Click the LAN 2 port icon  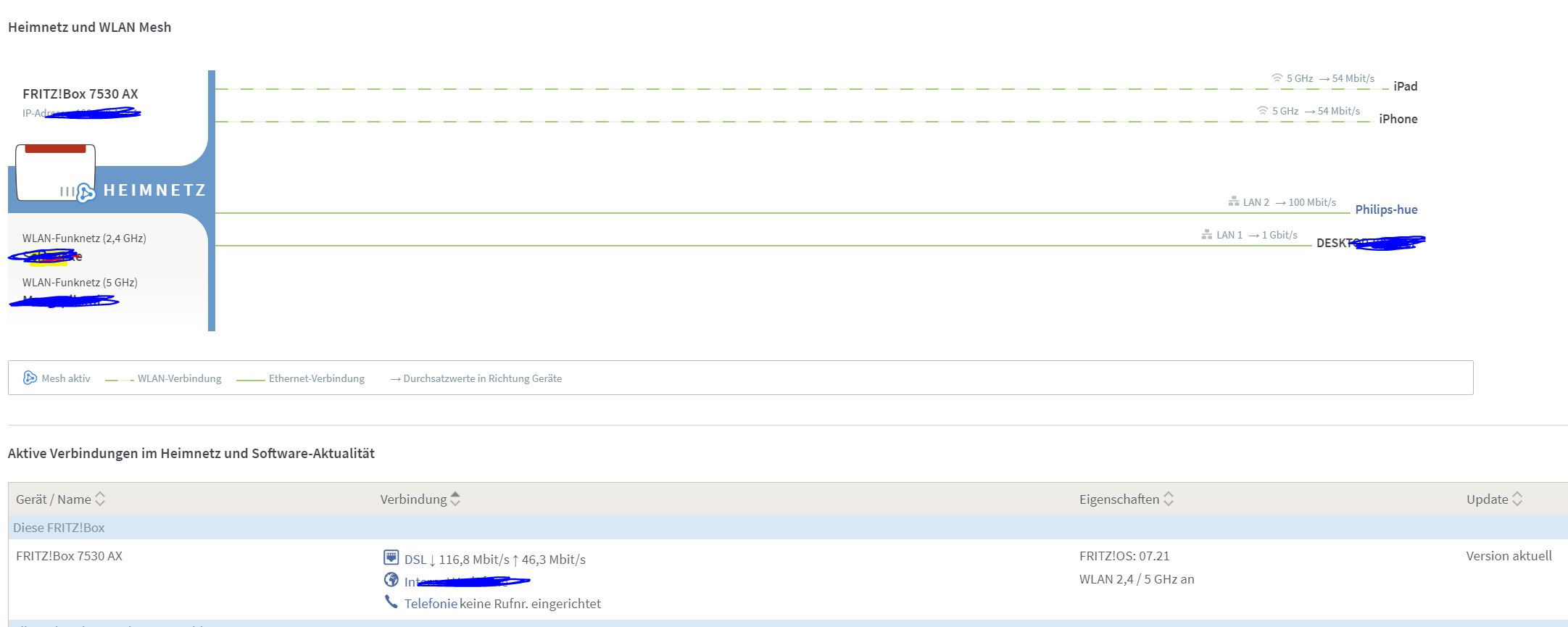[x=1234, y=202]
